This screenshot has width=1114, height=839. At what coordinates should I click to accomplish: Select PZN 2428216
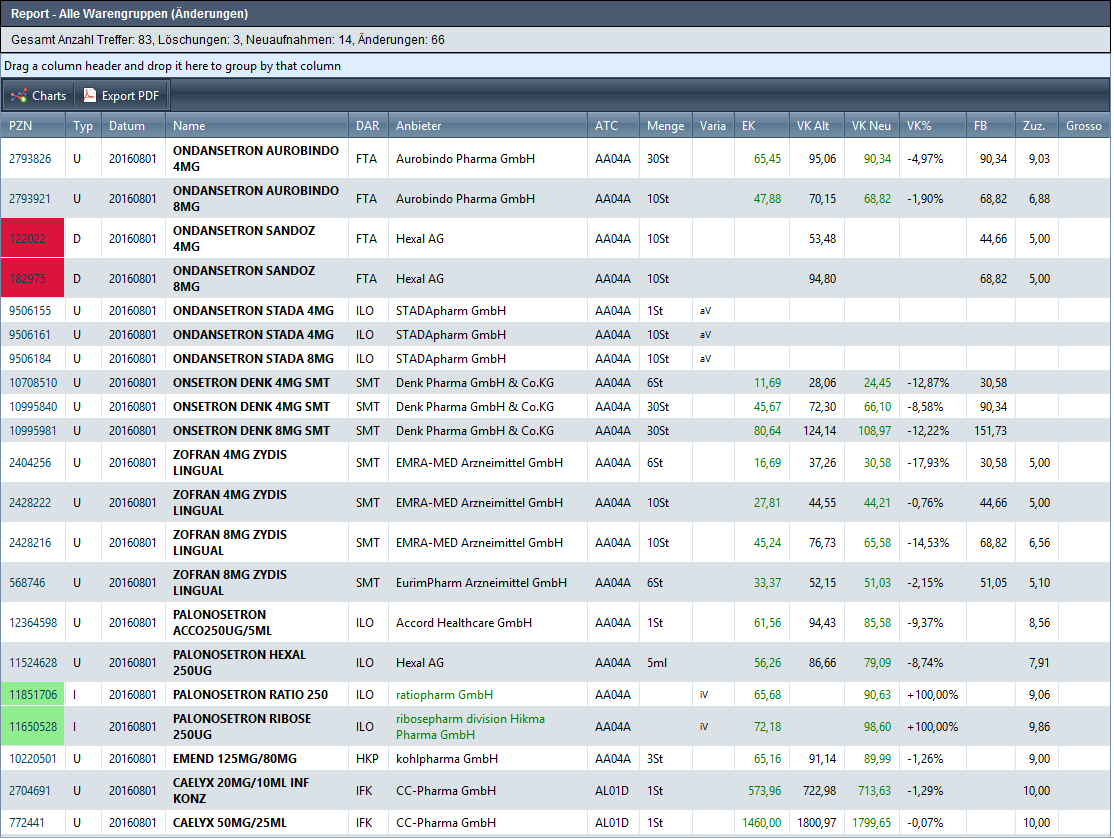(x=30, y=543)
